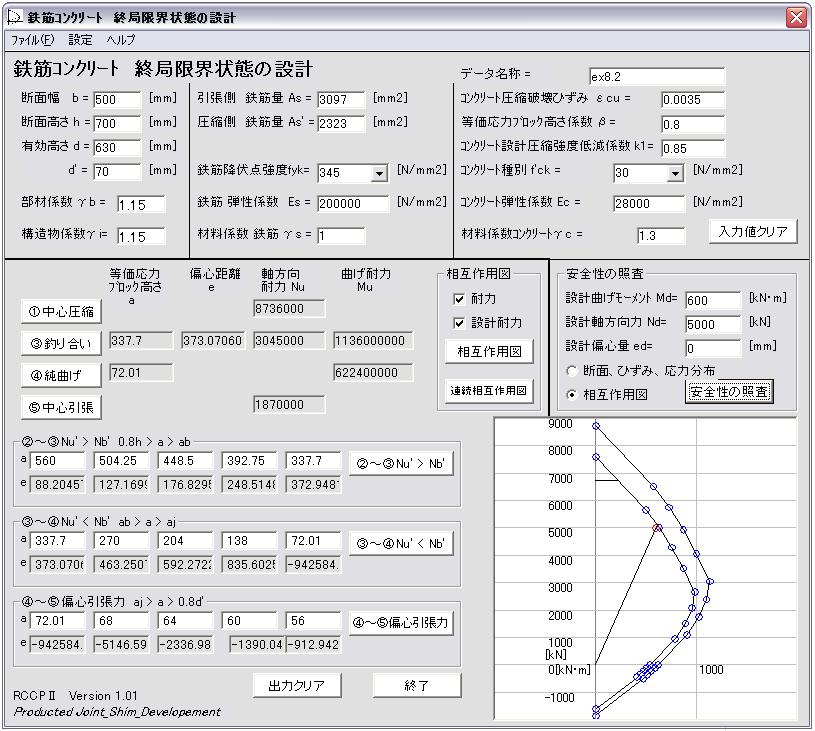Click the 3045000 Nu output value
Viewport: 815px width, 731px height.
[289, 341]
